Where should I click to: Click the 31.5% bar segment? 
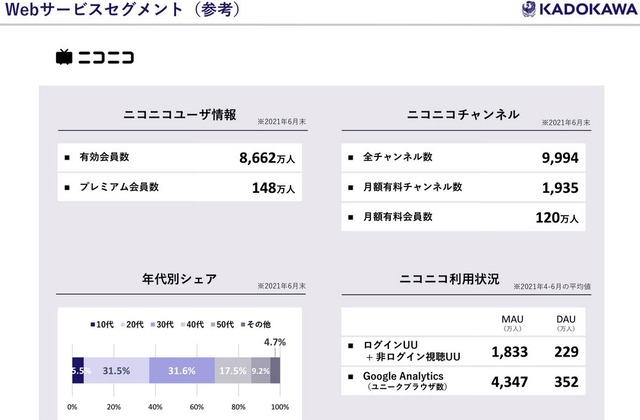[x=116, y=371]
